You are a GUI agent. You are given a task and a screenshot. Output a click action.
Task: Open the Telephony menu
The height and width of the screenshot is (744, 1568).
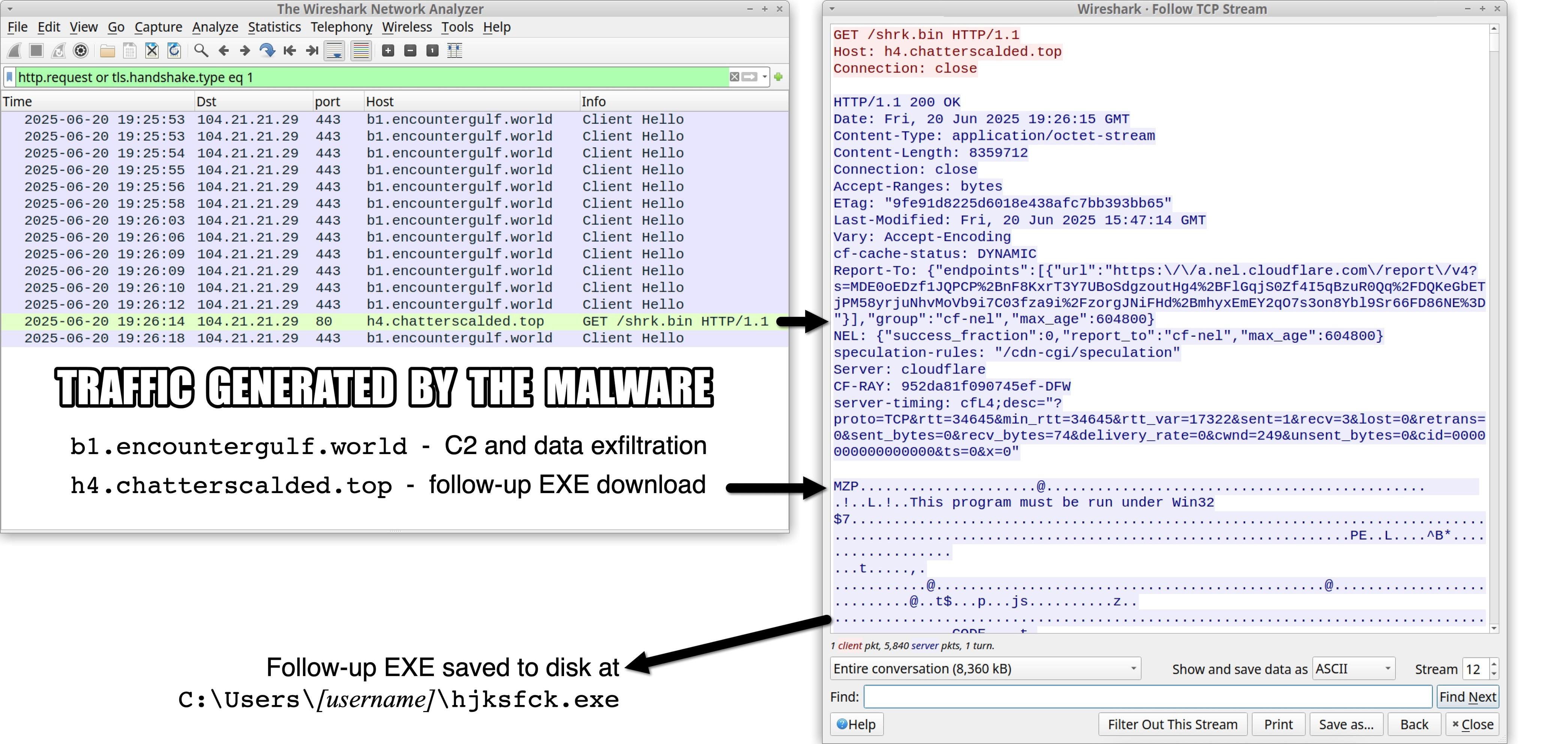(341, 27)
